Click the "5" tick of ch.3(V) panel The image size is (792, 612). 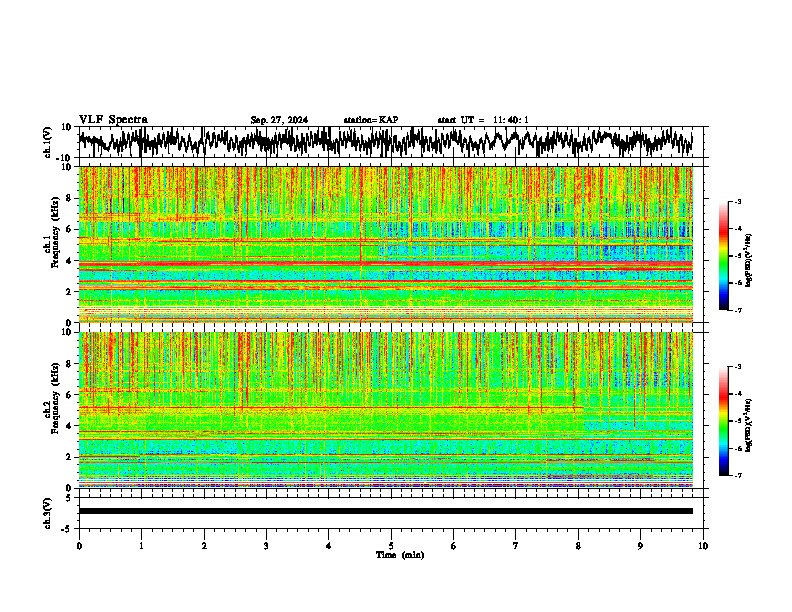pyautogui.click(x=70, y=498)
